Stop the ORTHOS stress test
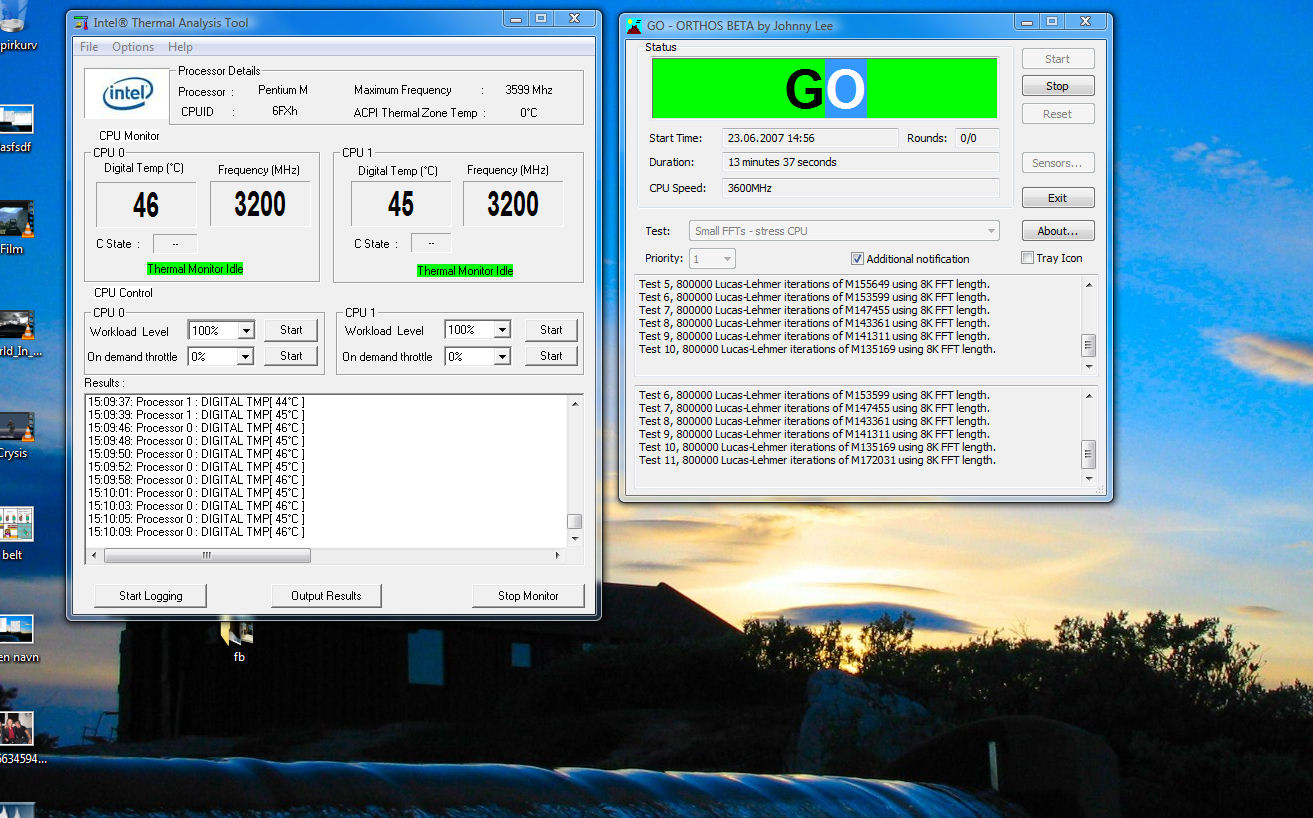 pos(1058,86)
